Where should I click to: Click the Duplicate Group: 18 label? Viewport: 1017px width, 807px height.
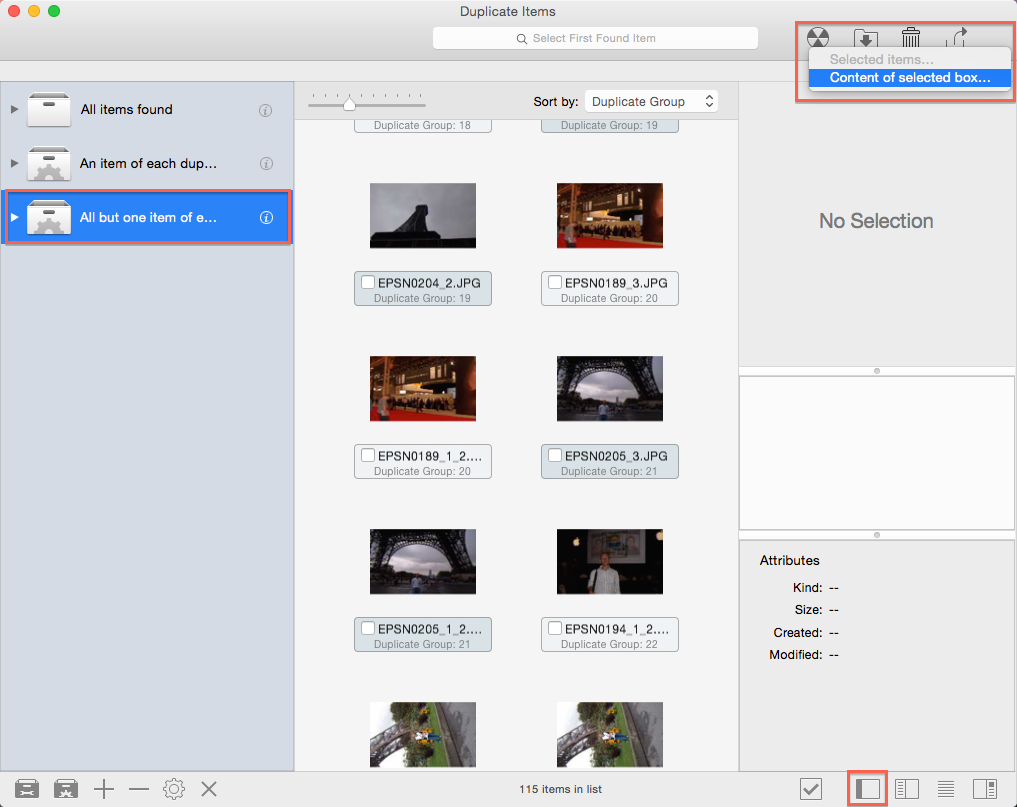(x=422, y=125)
